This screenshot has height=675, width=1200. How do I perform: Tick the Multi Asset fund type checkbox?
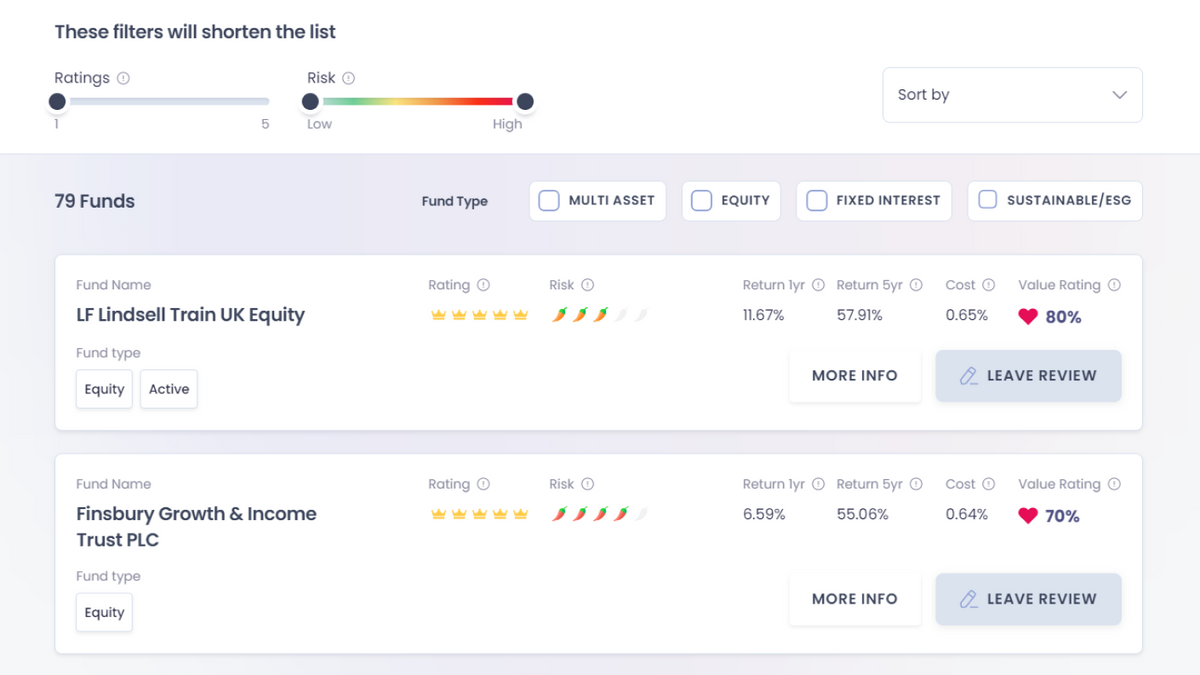549,200
